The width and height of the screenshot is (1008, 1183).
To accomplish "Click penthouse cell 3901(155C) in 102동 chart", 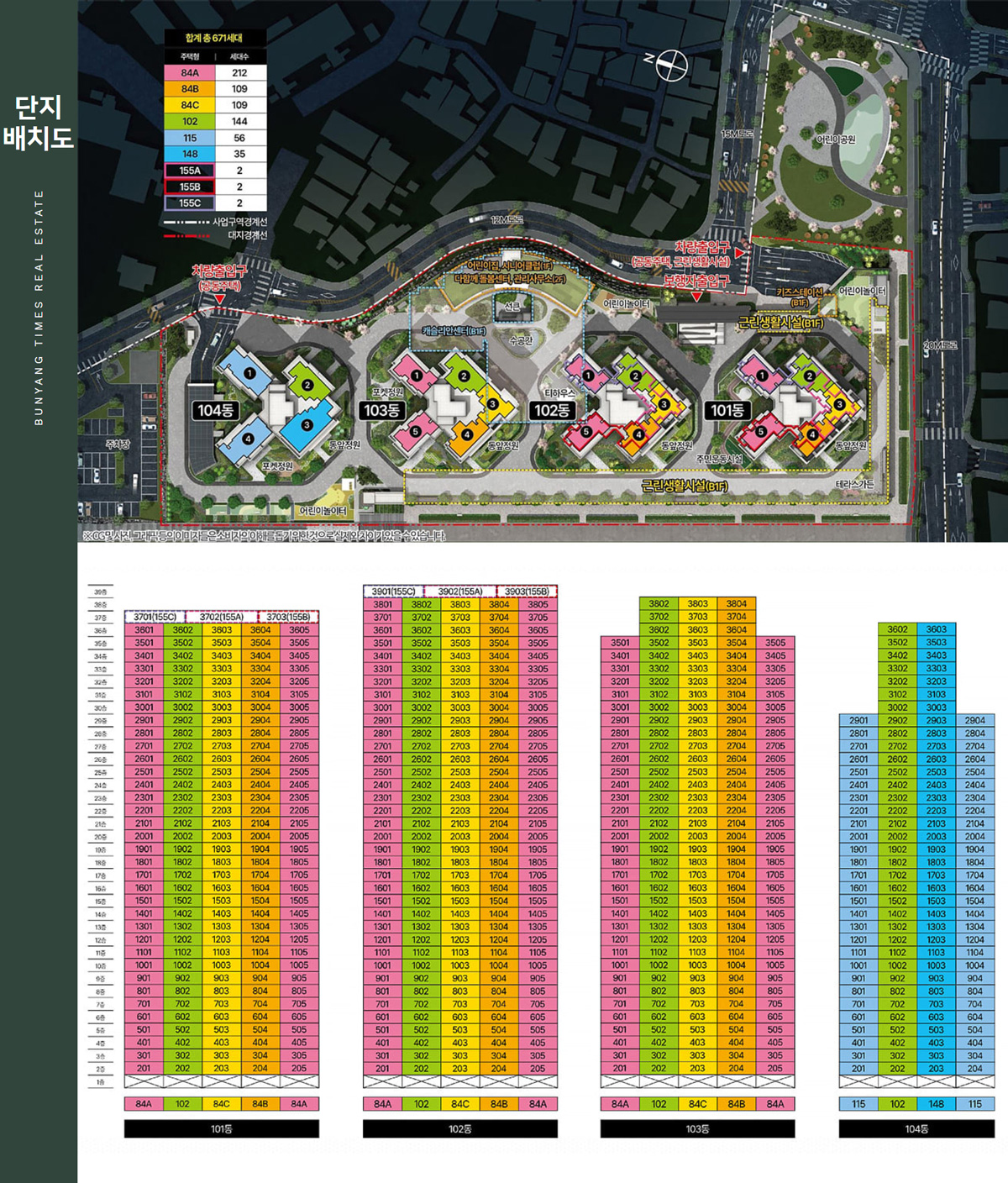I will [393, 591].
